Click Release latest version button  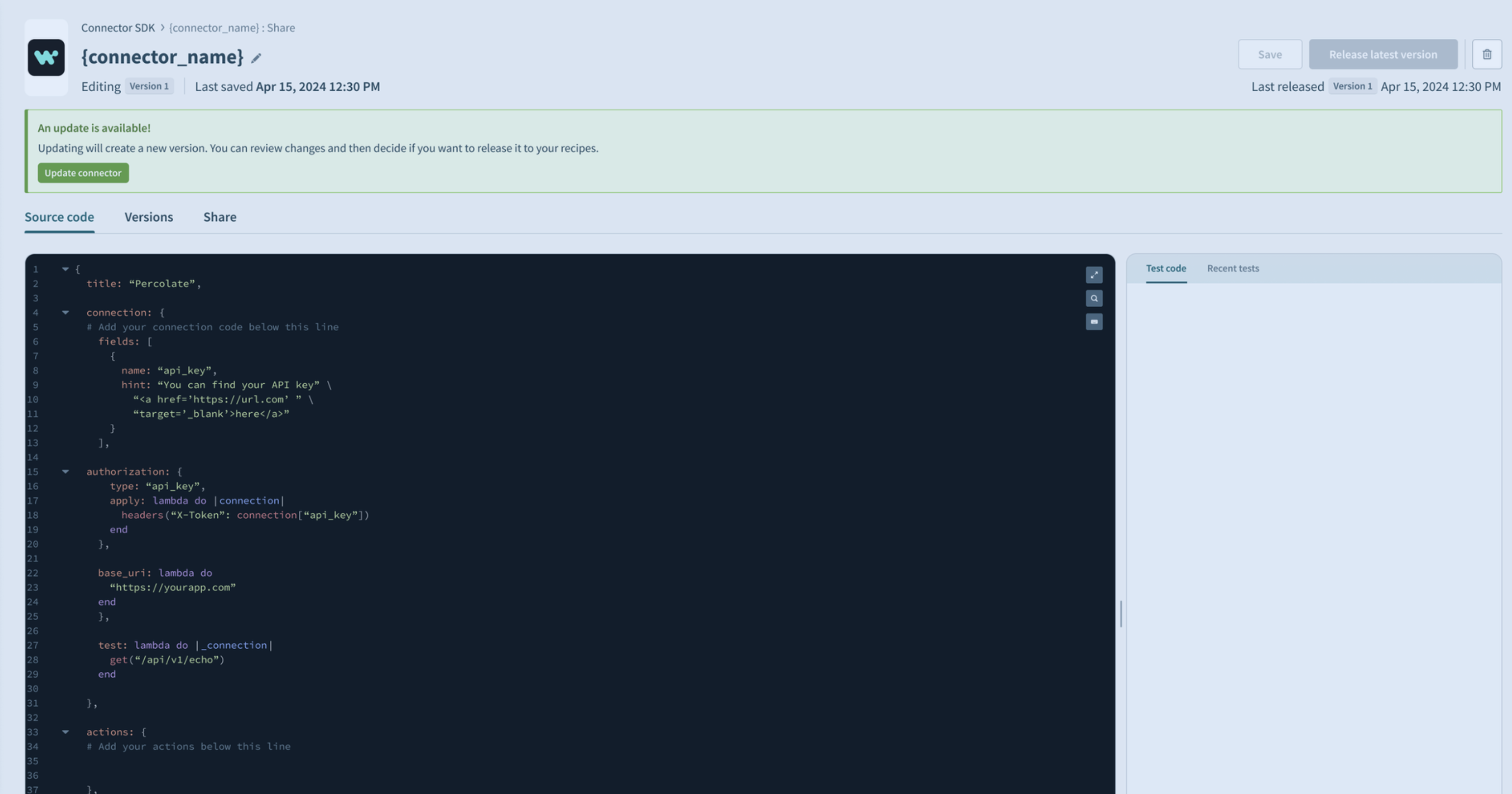pos(1383,54)
